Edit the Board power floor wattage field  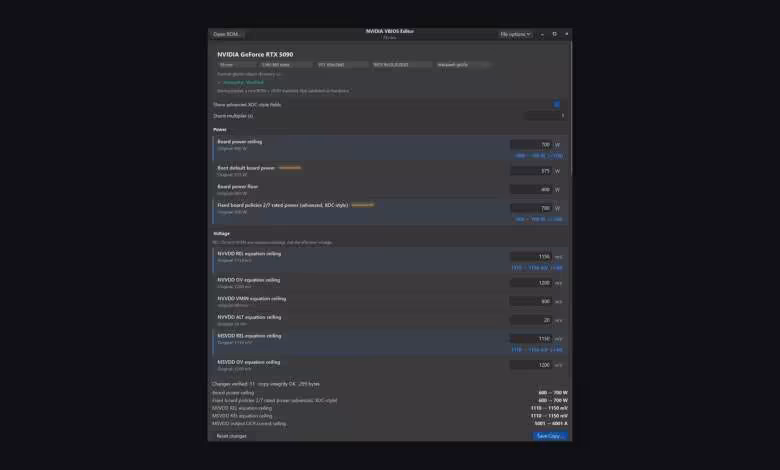click(x=531, y=189)
